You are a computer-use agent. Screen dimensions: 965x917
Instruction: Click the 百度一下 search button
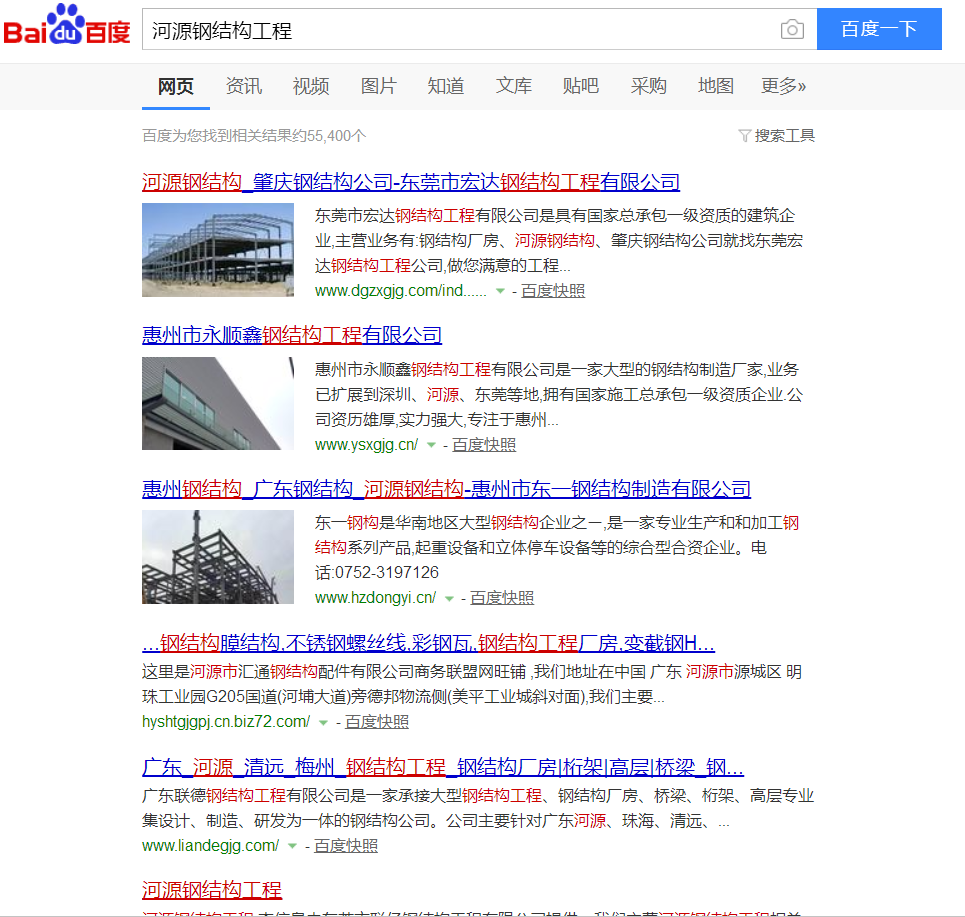(x=879, y=29)
